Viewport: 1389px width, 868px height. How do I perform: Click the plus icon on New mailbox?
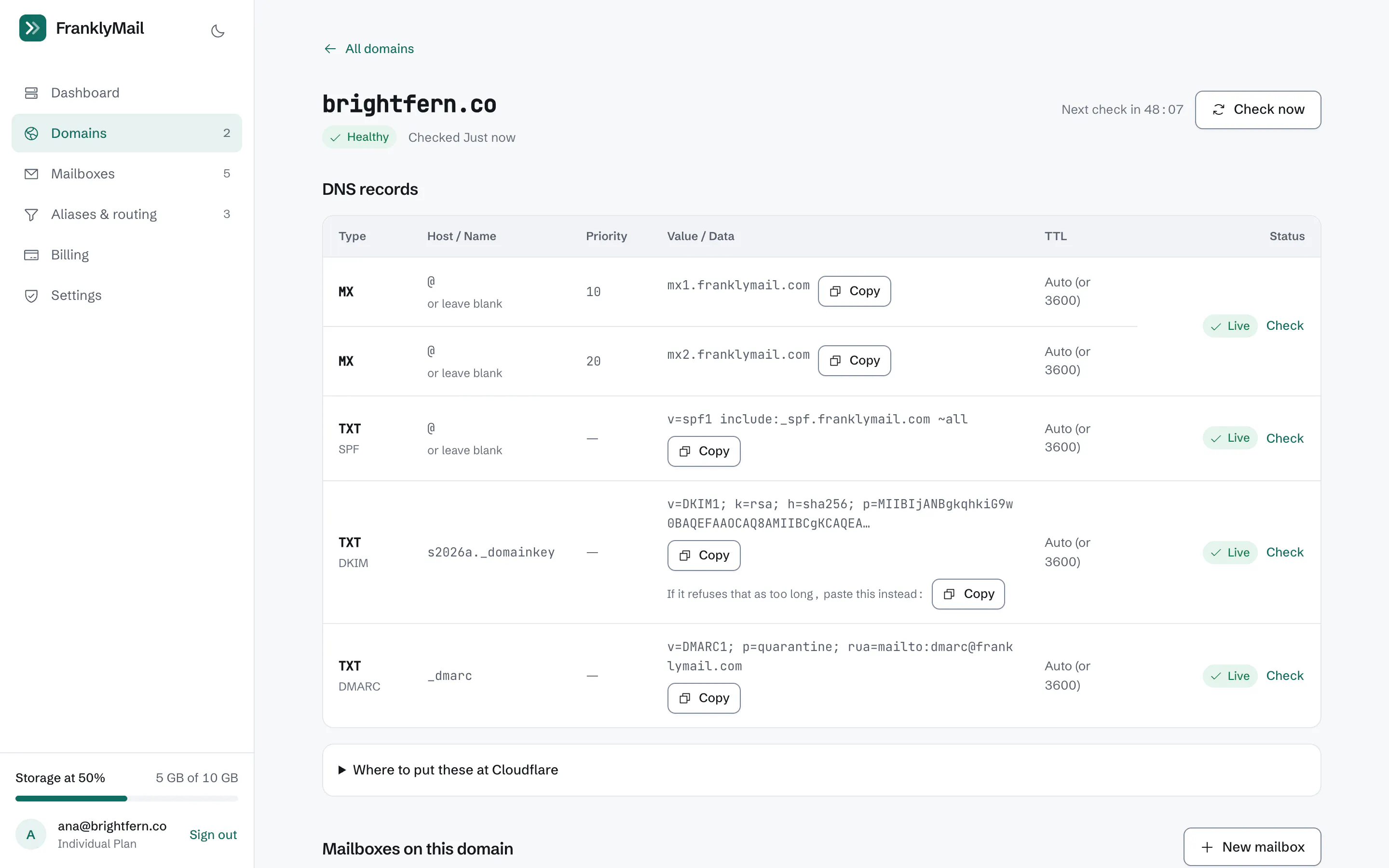click(1207, 847)
